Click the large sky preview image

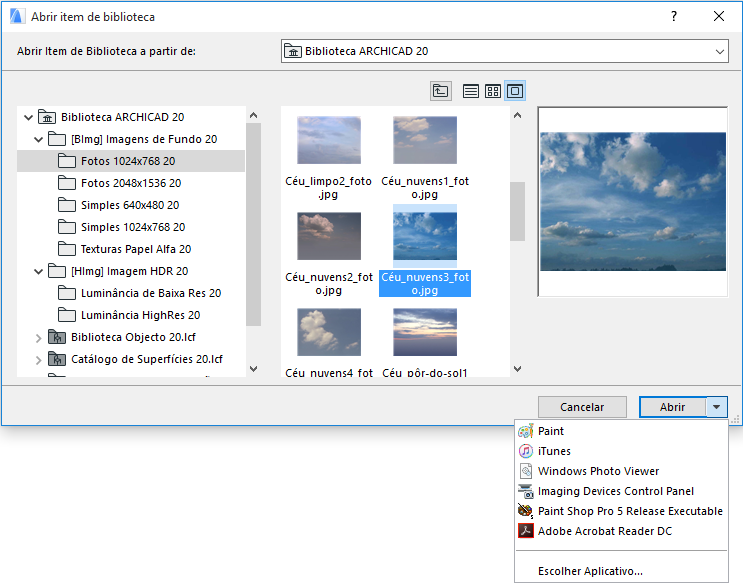[x=633, y=201]
